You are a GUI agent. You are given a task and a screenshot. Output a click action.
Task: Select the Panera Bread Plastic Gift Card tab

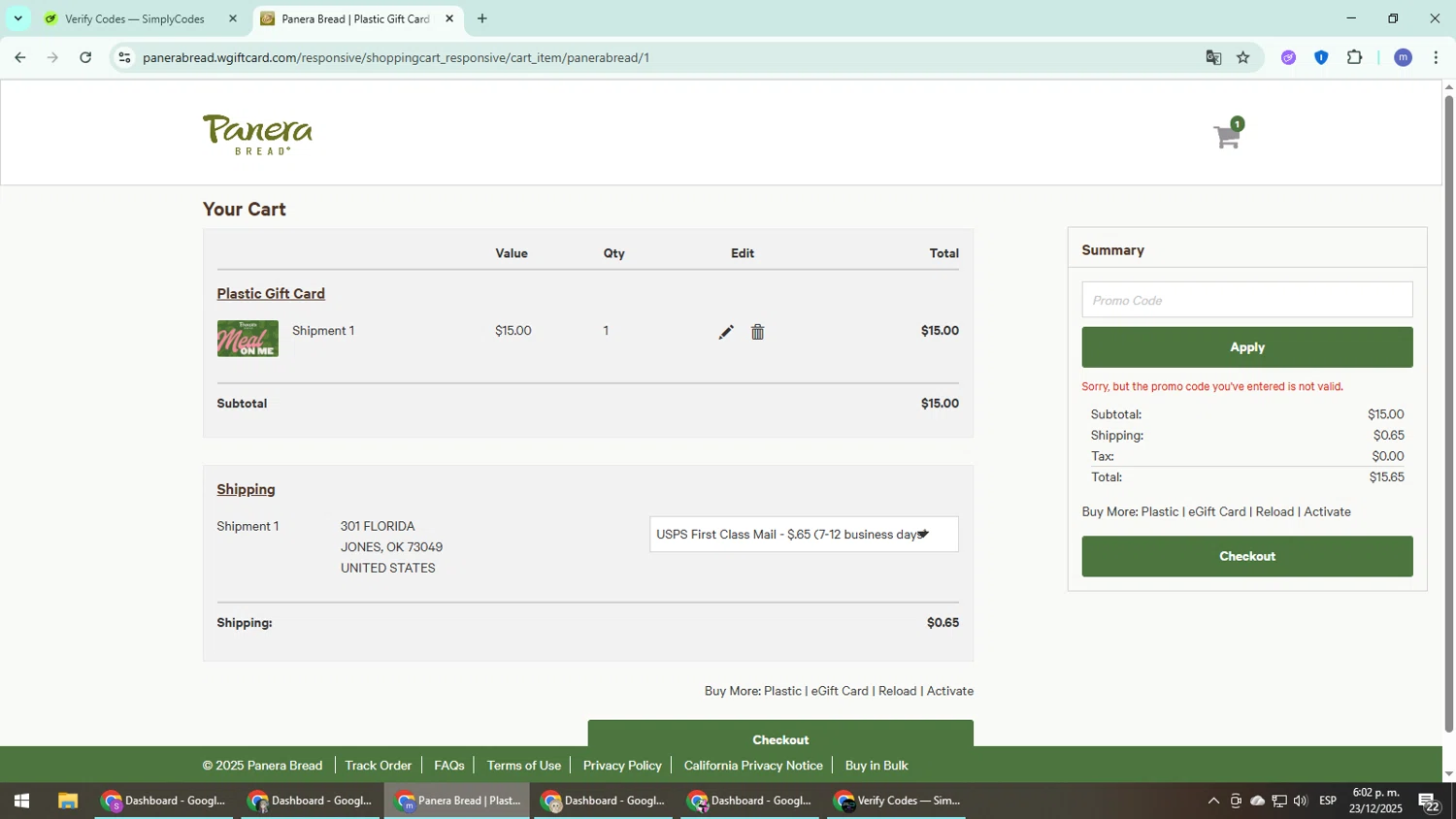coord(355,18)
